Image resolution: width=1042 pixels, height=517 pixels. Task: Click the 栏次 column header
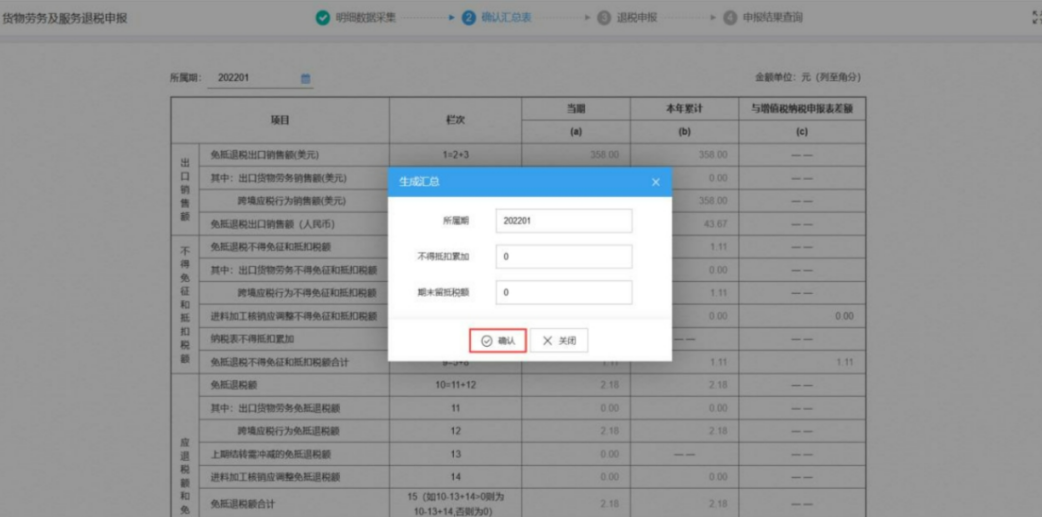[x=455, y=120]
